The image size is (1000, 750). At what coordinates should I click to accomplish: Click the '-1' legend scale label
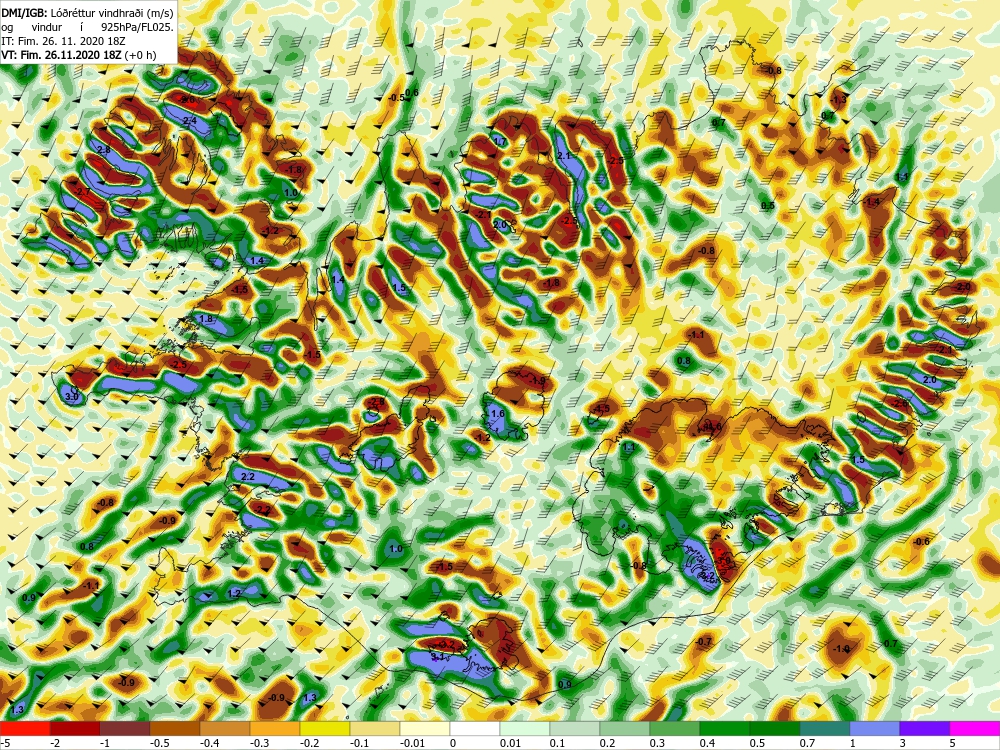pyautogui.click(x=105, y=743)
